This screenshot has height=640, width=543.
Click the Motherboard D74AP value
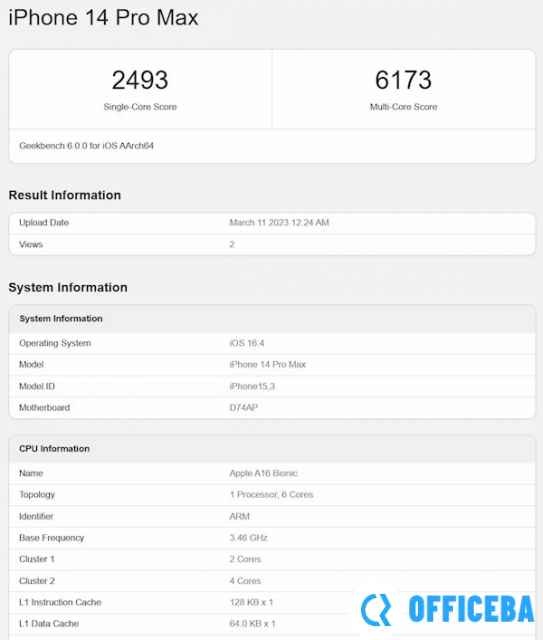[243, 408]
